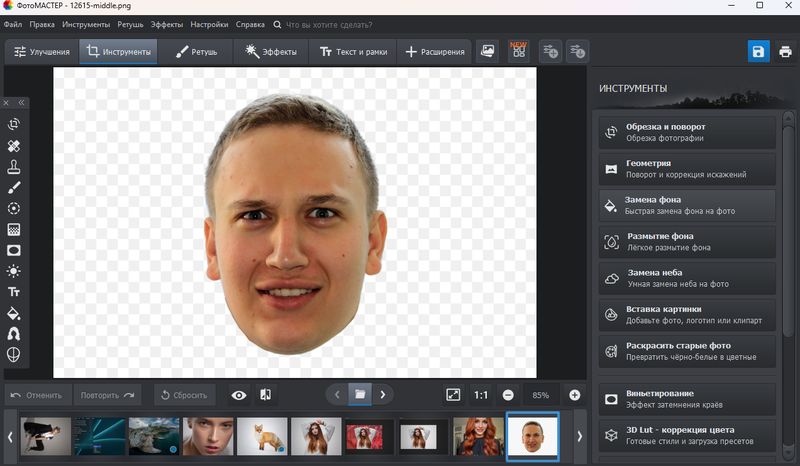Open Геометрия tool
The height and width of the screenshot is (466, 800).
point(687,169)
